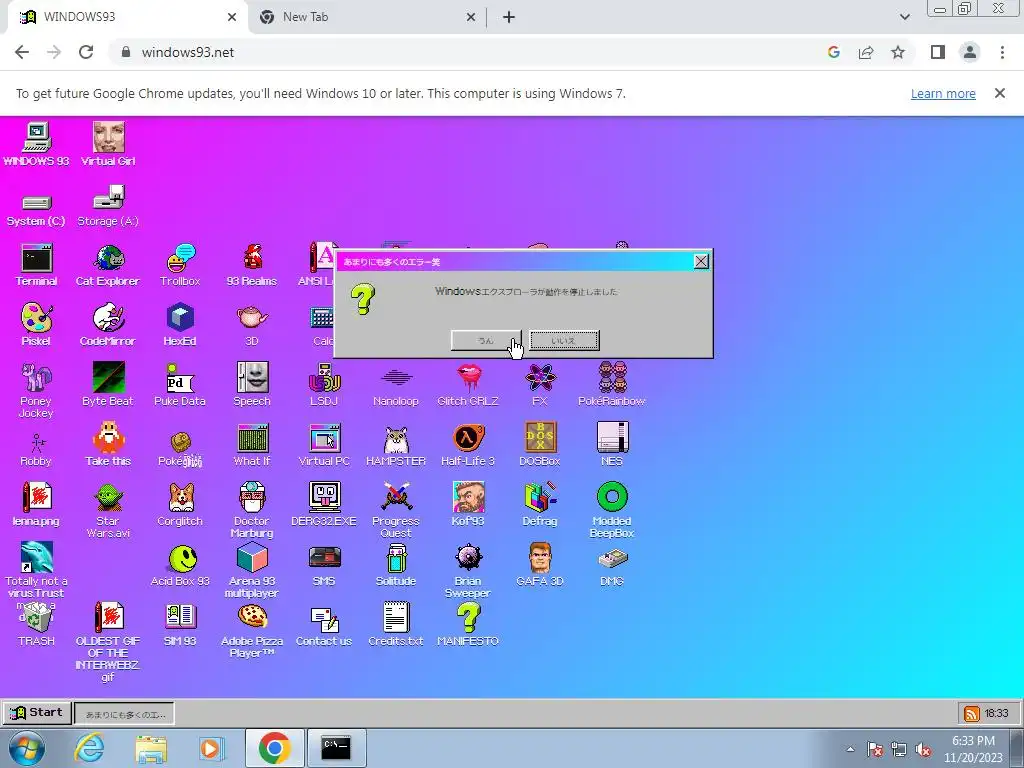Open the 93 Realms icon
Viewport: 1024px width, 768px height.
[x=252, y=266]
